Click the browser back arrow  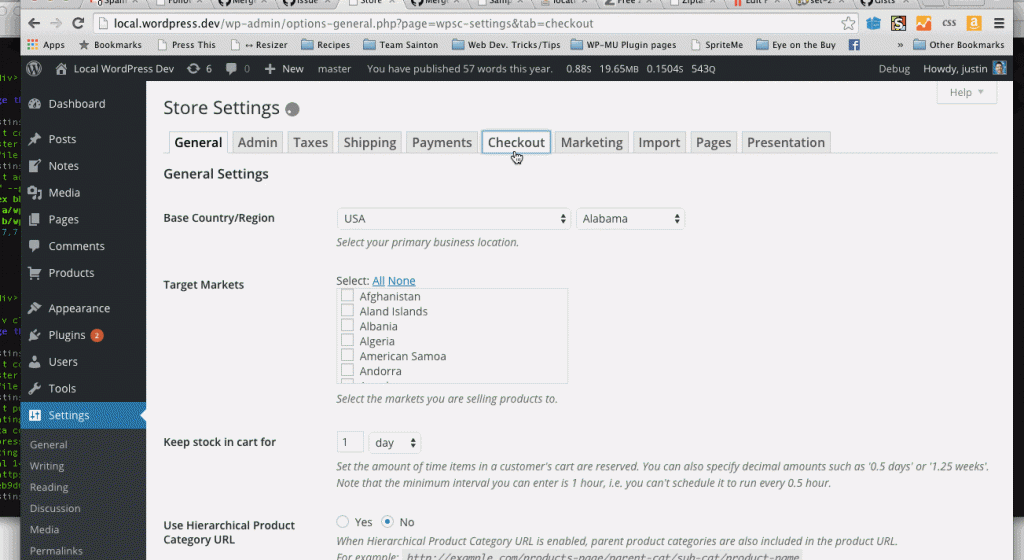coord(34,23)
